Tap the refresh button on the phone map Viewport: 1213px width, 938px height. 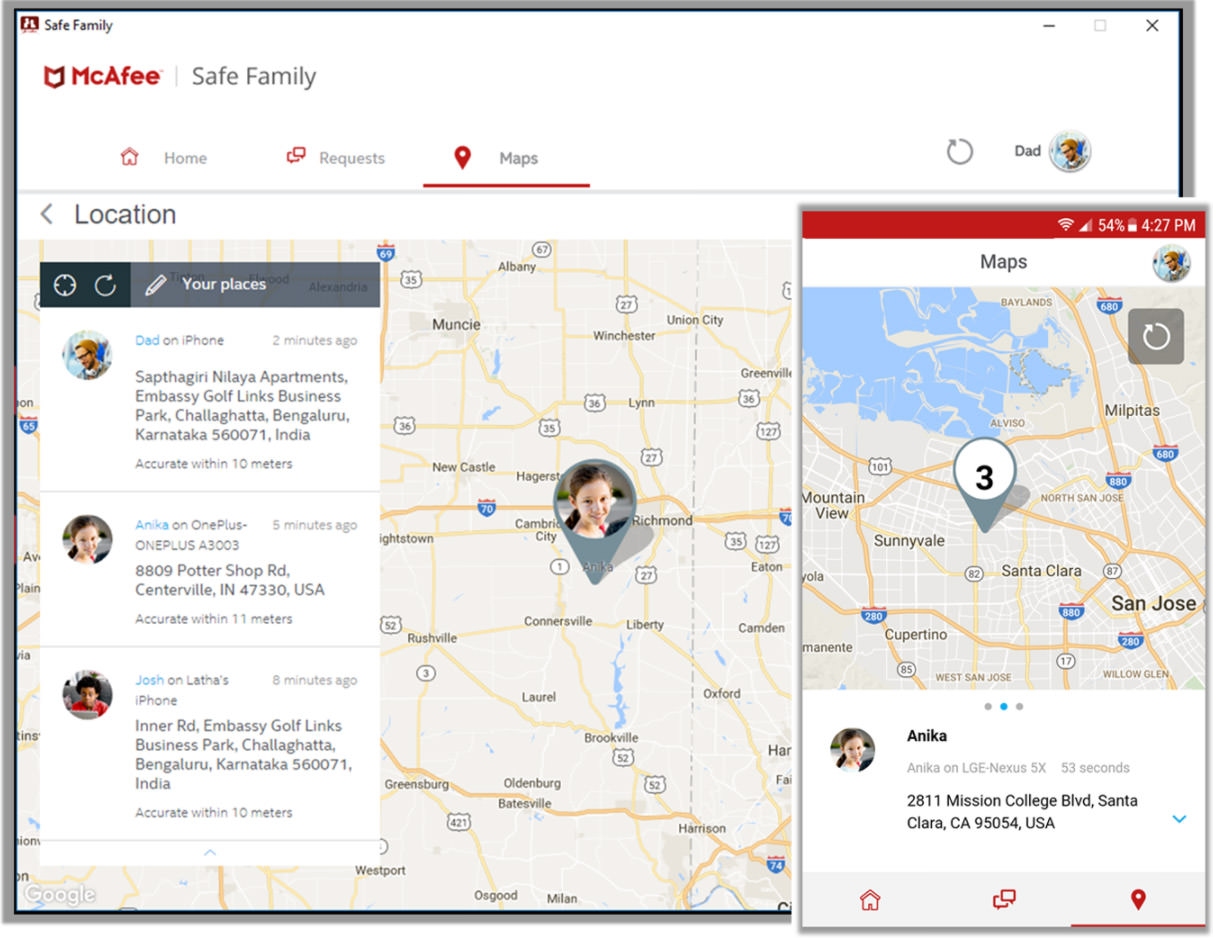coord(1156,336)
